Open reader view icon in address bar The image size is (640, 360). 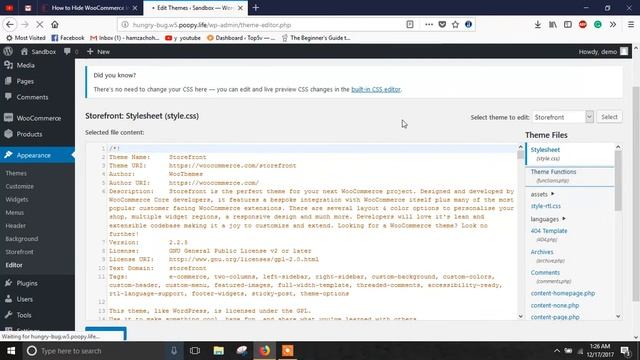pyautogui.click(x=410, y=24)
